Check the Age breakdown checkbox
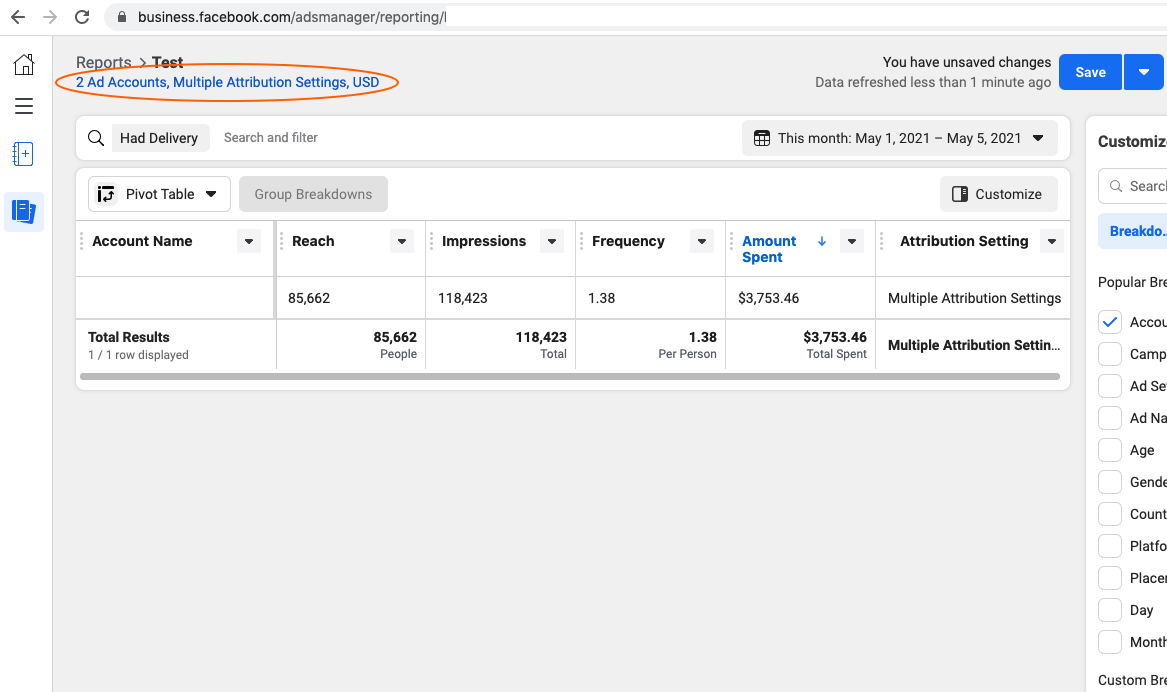Image resolution: width=1167 pixels, height=692 pixels. click(x=1110, y=449)
